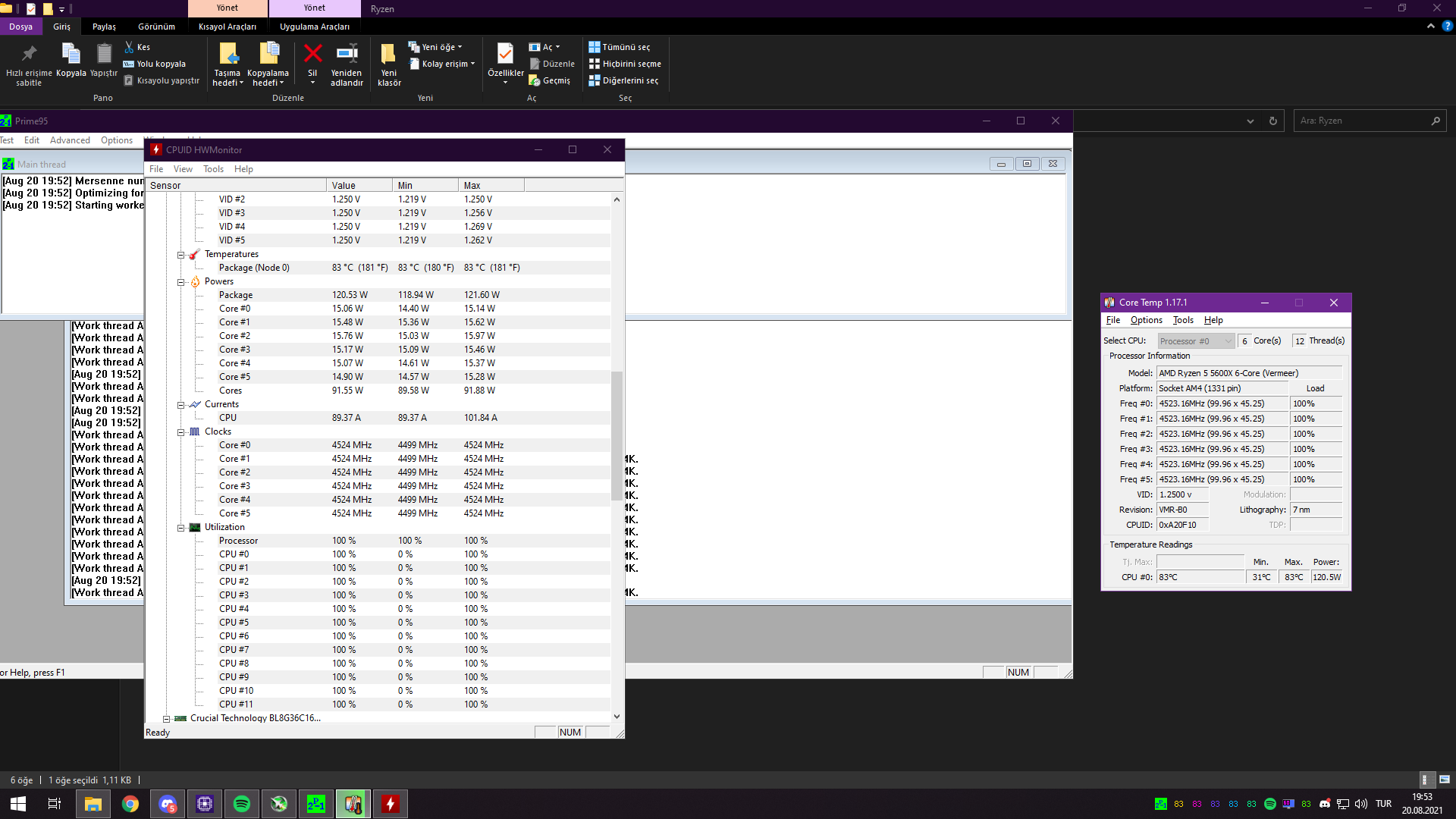The image size is (1456, 819).
Task: Click Düzenle in the Aç group
Action: coord(552,64)
